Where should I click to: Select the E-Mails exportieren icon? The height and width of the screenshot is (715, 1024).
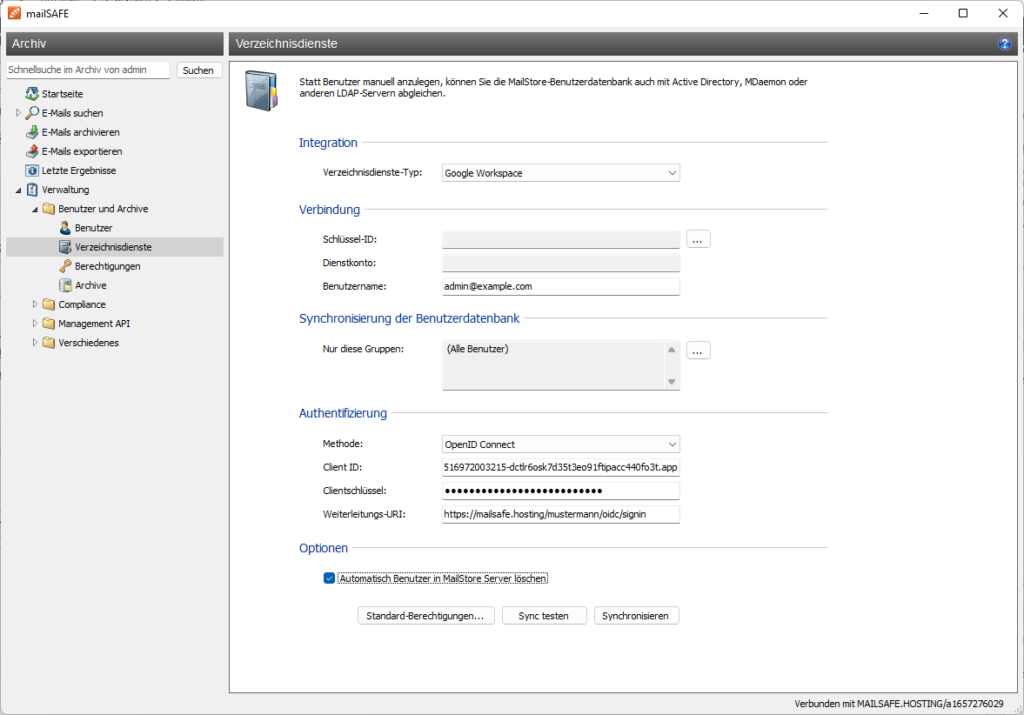click(x=33, y=151)
